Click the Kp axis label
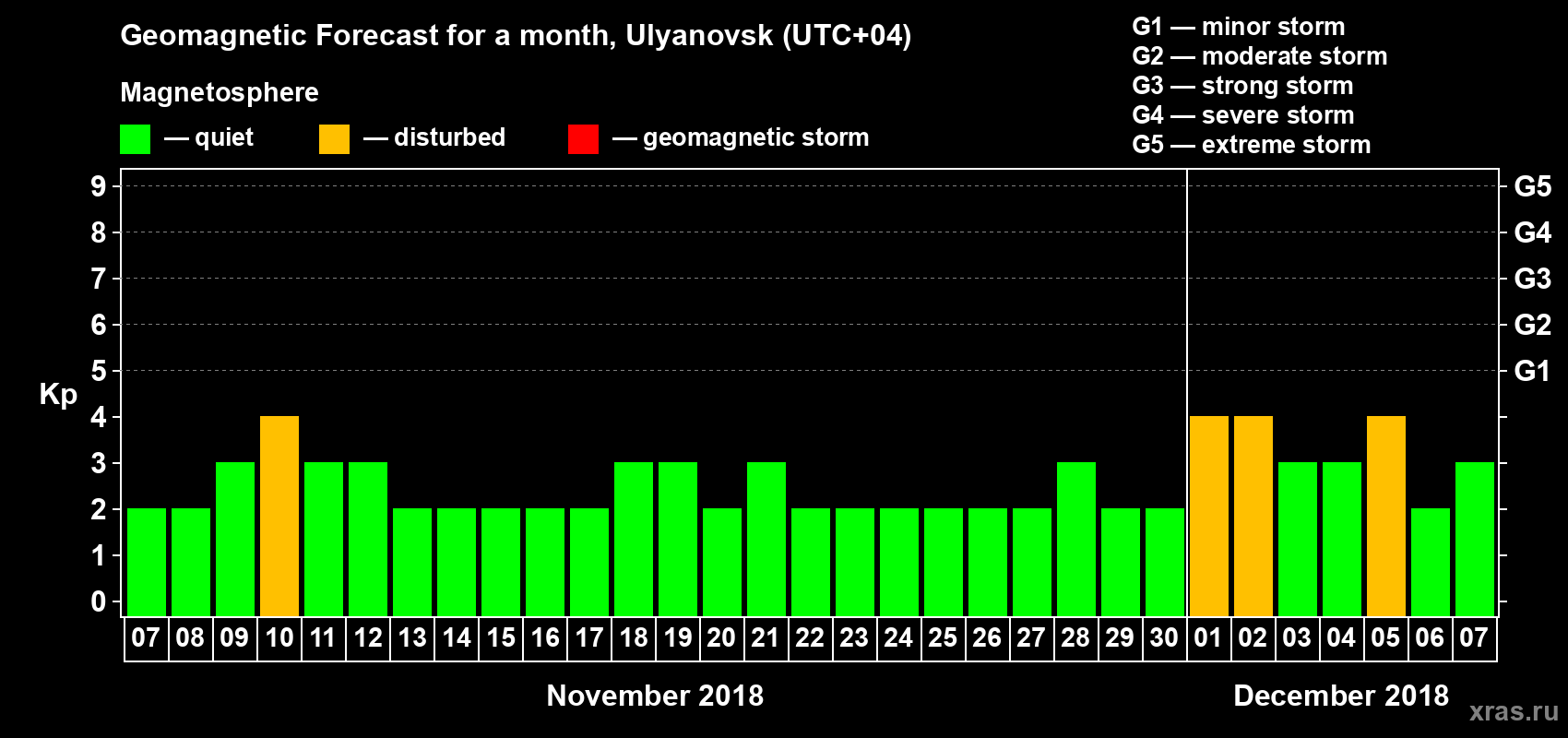The height and width of the screenshot is (738, 1568). point(58,395)
